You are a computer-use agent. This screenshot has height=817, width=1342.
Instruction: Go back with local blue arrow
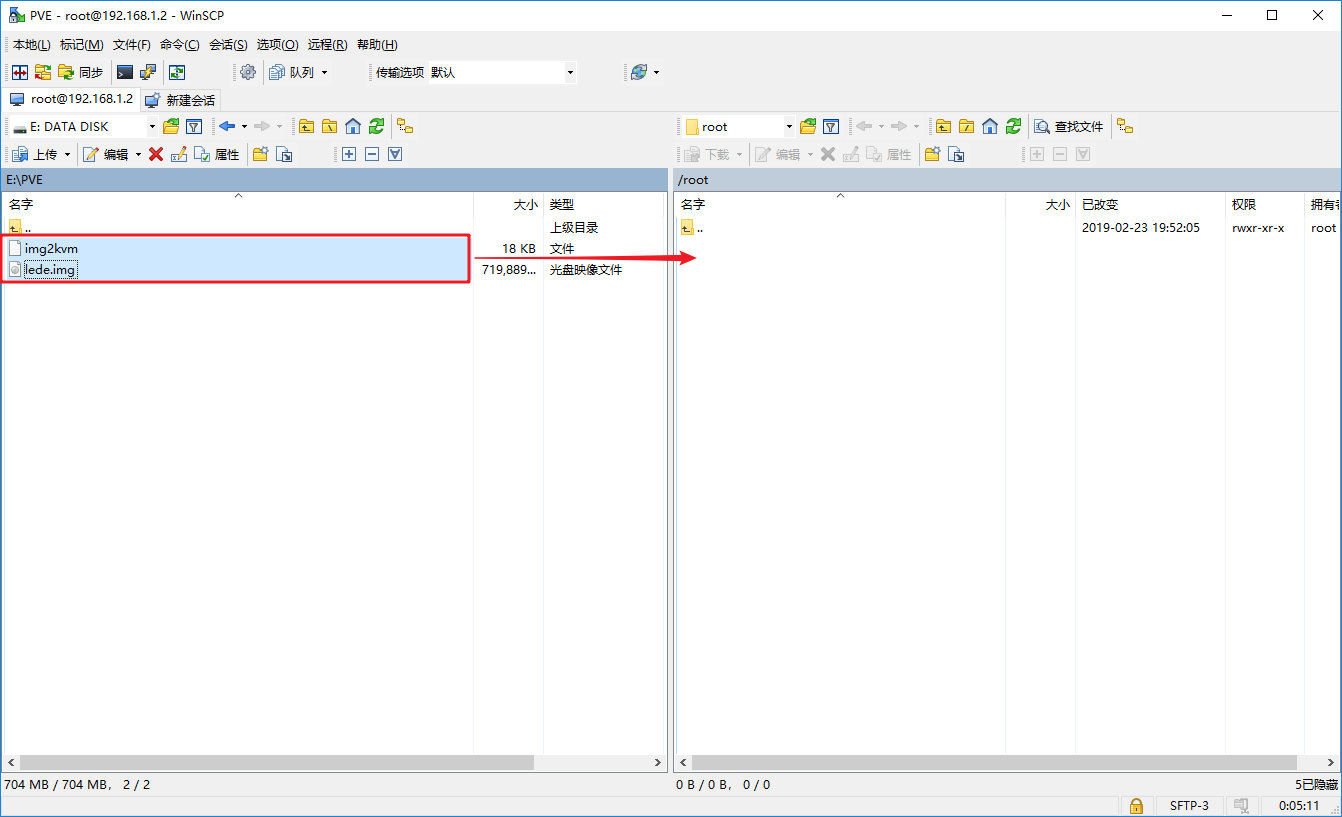226,127
